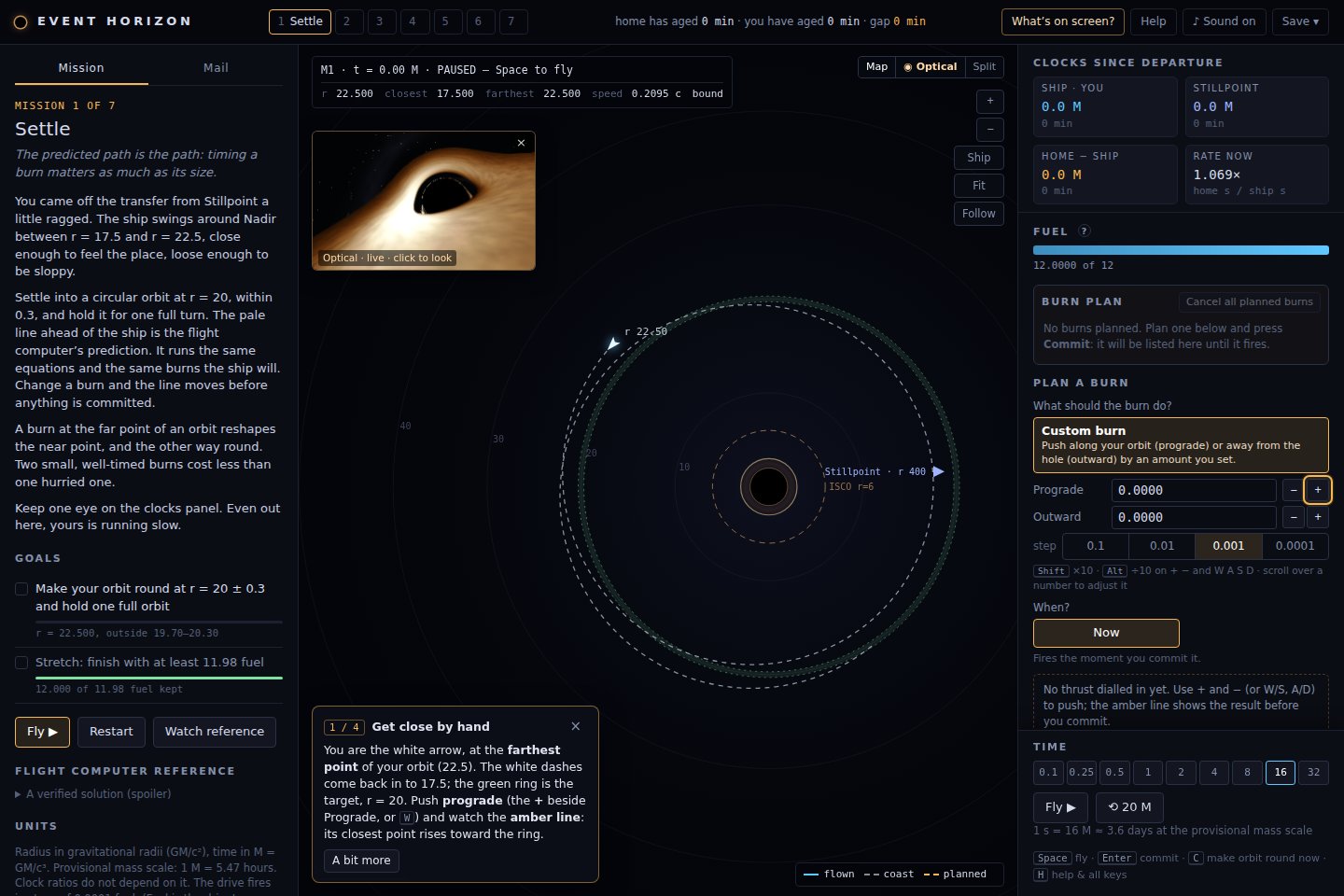Open the Fuel help question mark

(1084, 231)
